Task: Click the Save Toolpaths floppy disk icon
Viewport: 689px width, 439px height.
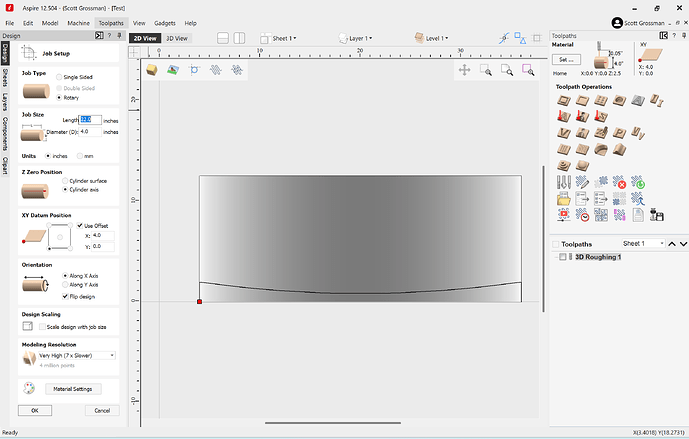Action: point(657,214)
